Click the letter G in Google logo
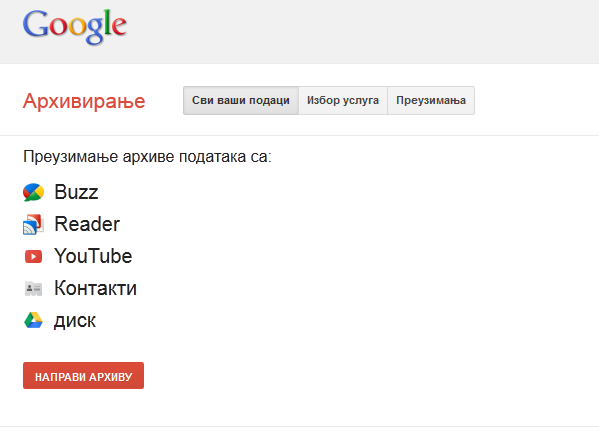 coord(35,24)
